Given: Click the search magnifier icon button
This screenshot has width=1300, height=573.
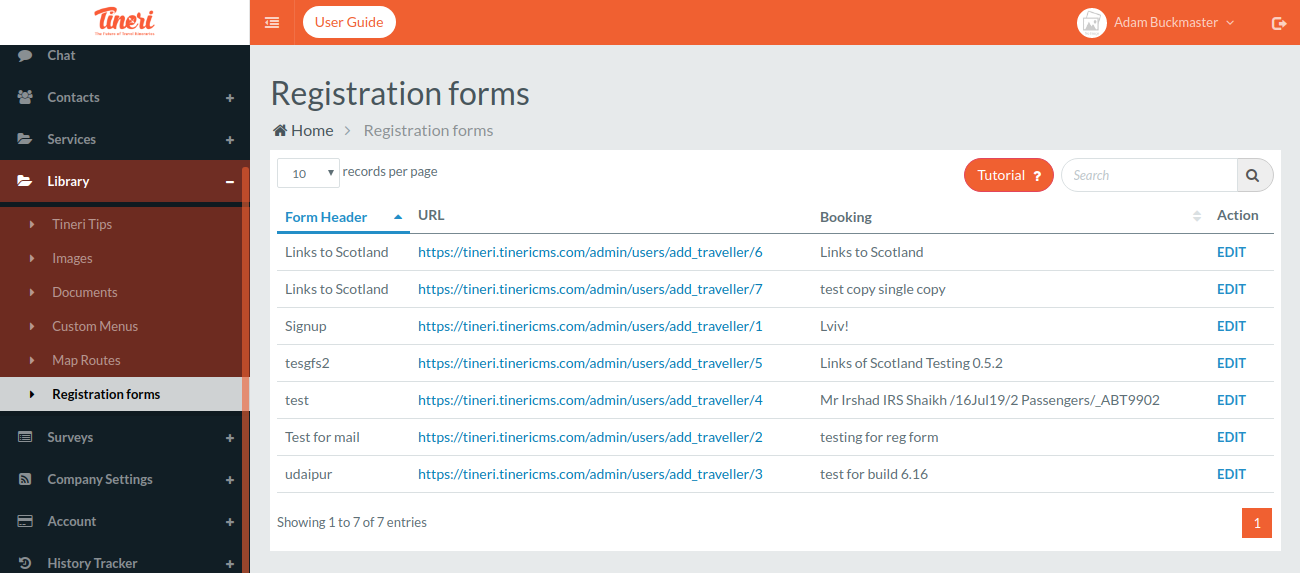Looking at the screenshot, I should pyautogui.click(x=1254, y=175).
